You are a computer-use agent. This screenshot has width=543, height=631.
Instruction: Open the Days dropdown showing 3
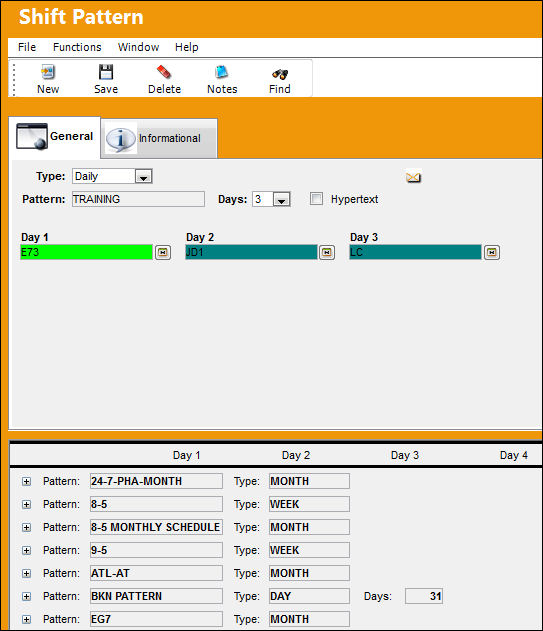coord(281,199)
